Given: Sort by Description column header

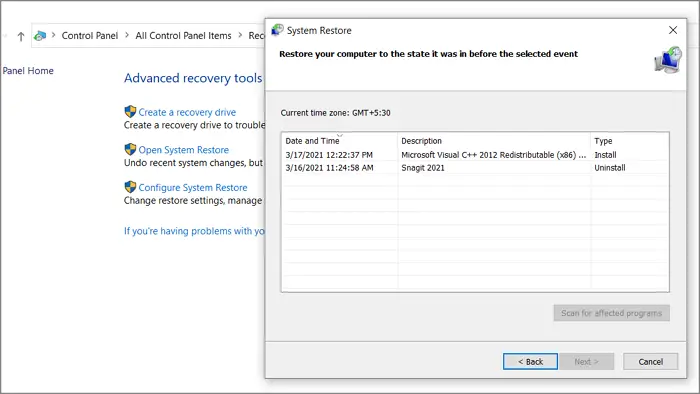Looking at the screenshot, I should tap(494, 141).
